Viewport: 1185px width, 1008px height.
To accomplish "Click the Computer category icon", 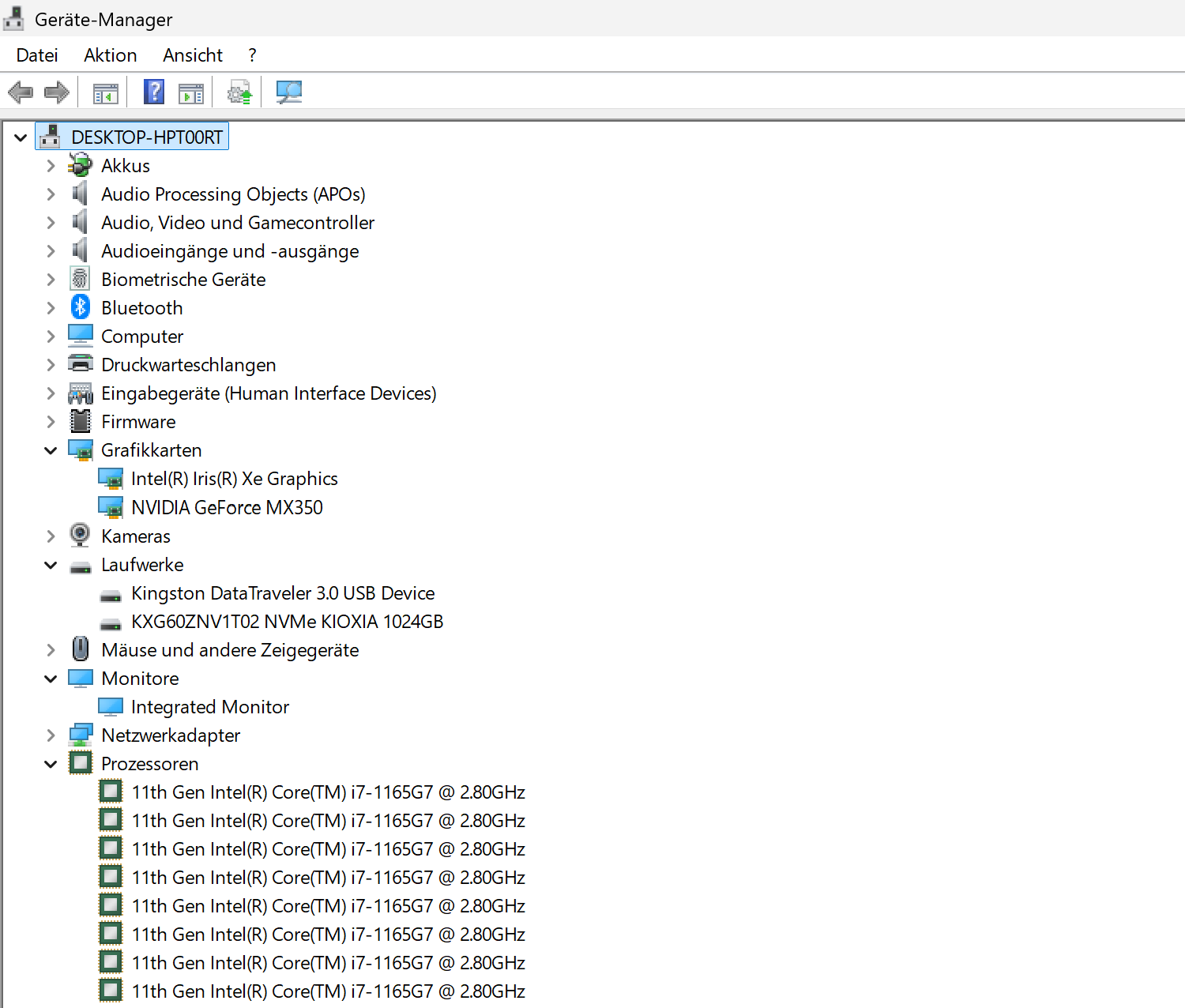I will [81, 336].
